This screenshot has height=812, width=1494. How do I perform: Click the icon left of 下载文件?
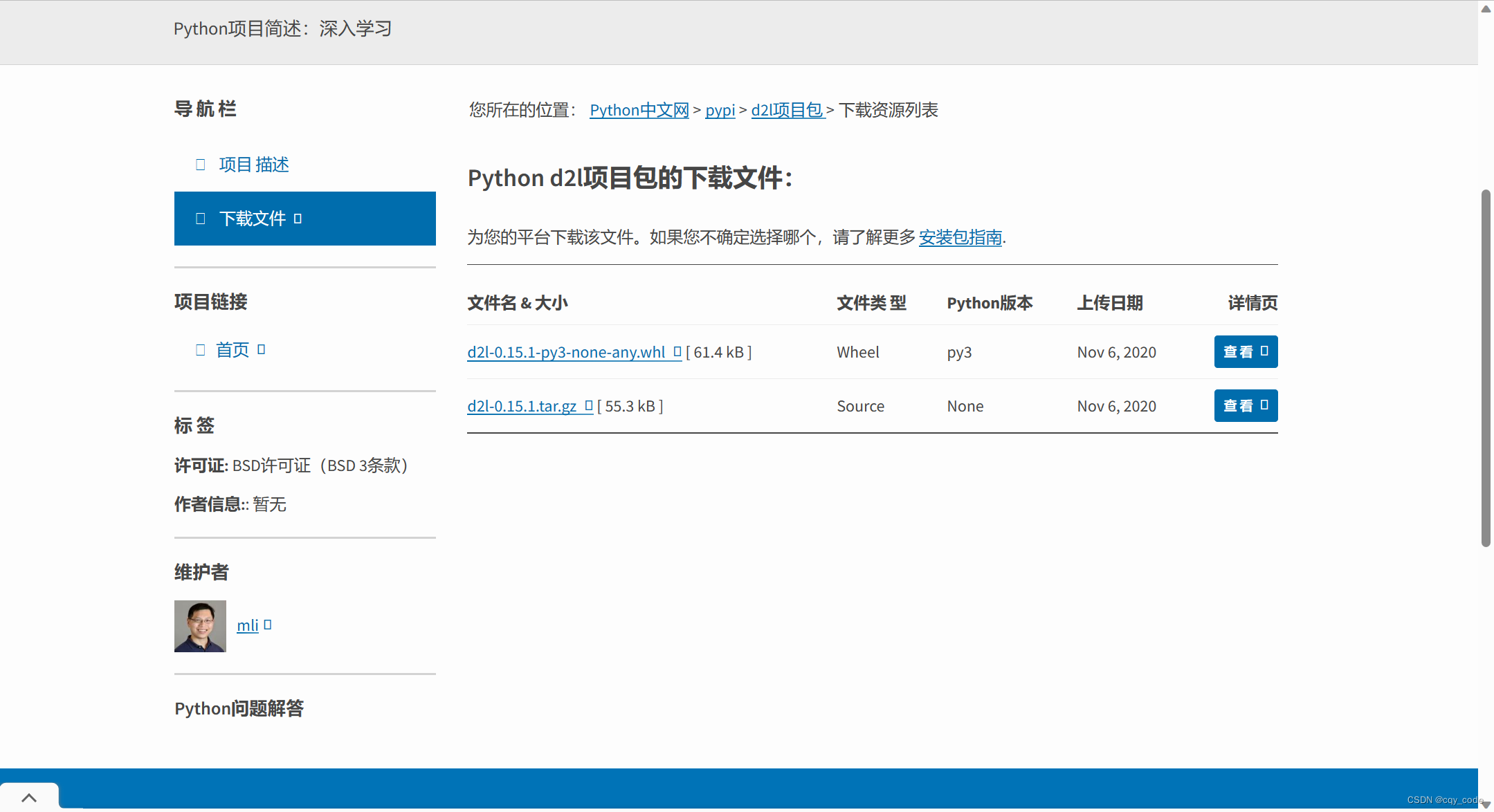[201, 219]
